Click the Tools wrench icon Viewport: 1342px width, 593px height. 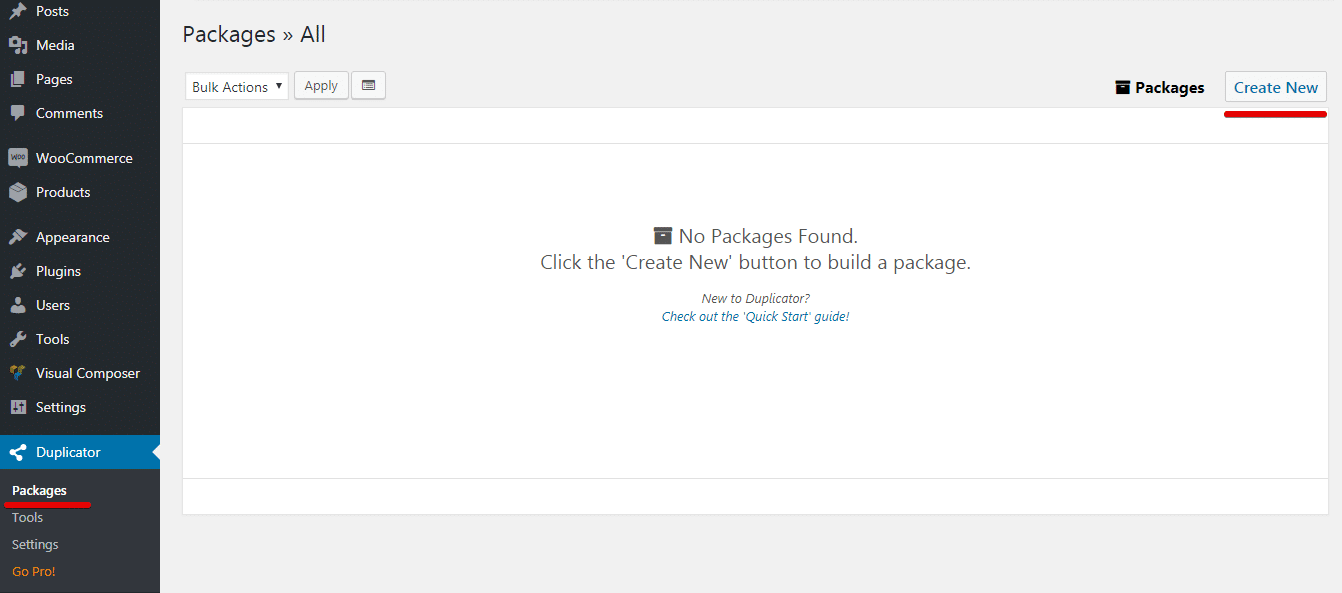coord(18,339)
